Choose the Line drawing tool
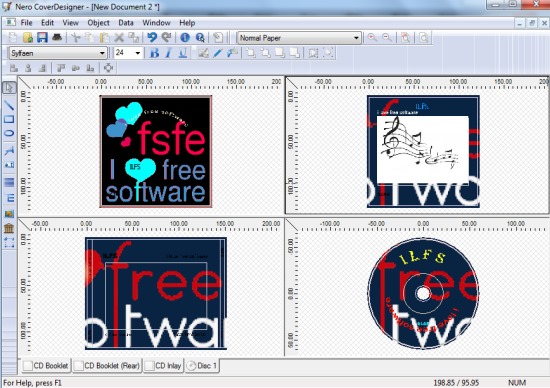Screen dimensions: 550x388 9,105
